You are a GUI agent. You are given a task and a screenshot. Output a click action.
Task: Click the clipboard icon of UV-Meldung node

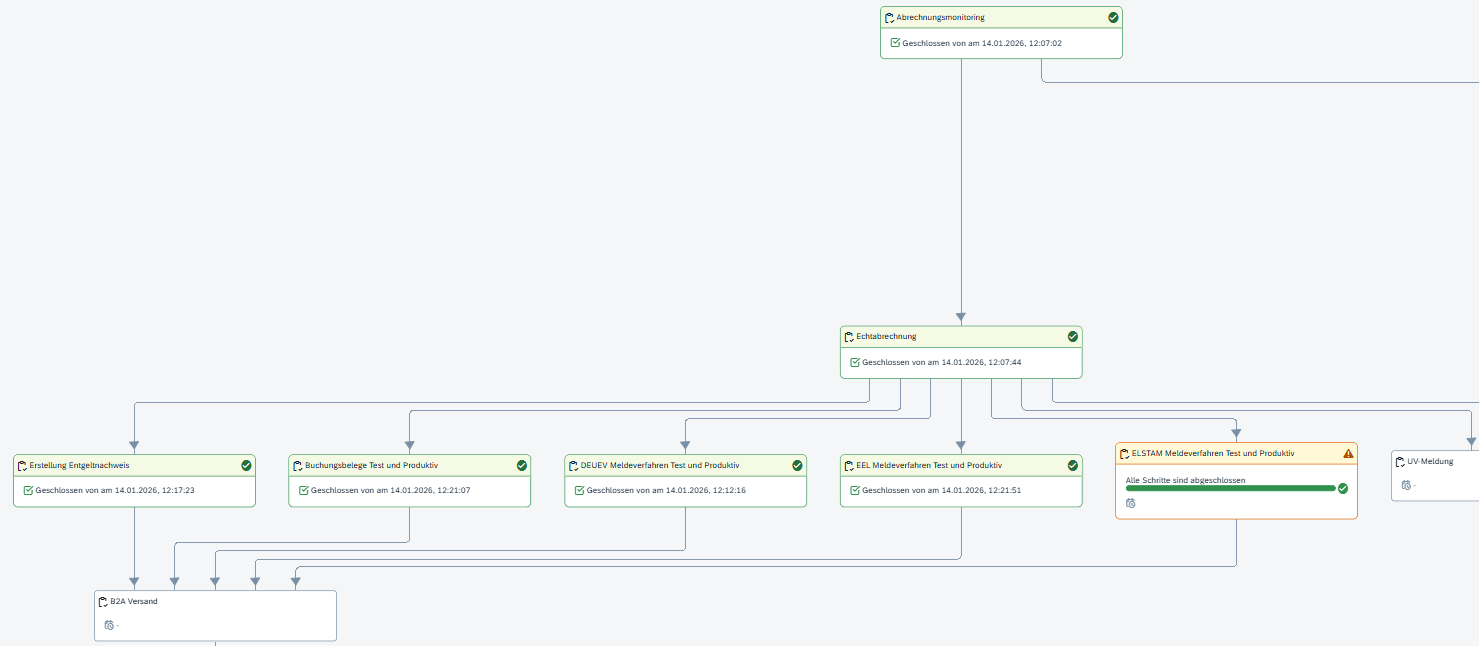coord(1400,462)
